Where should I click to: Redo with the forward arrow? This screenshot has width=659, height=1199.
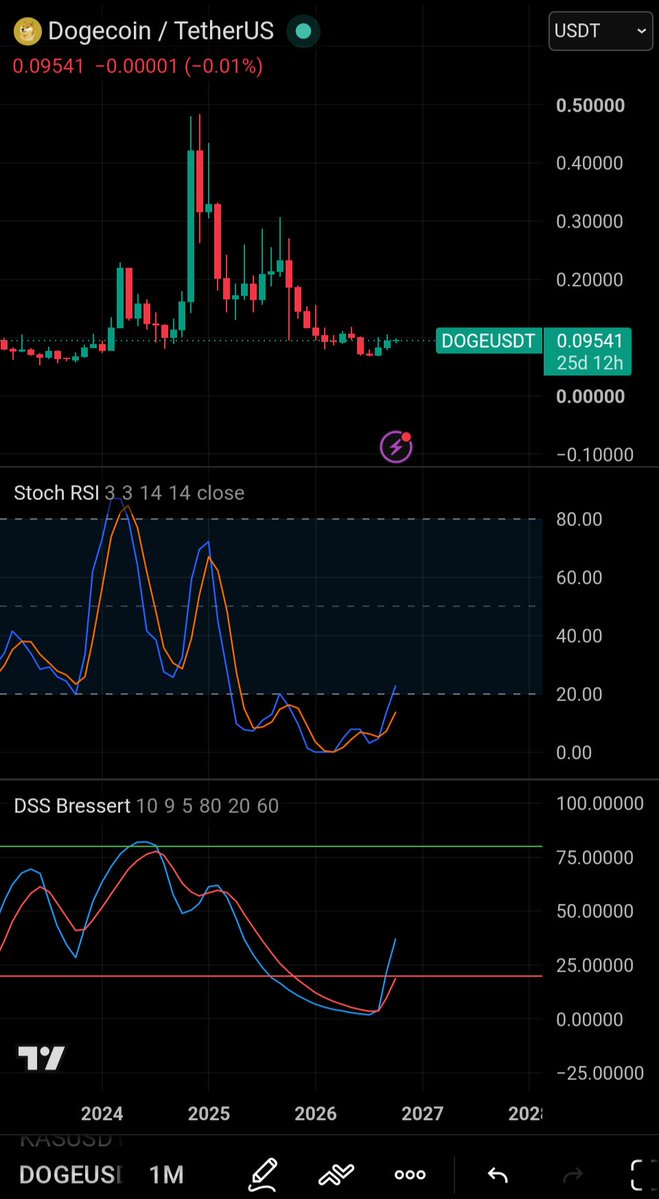(573, 1175)
